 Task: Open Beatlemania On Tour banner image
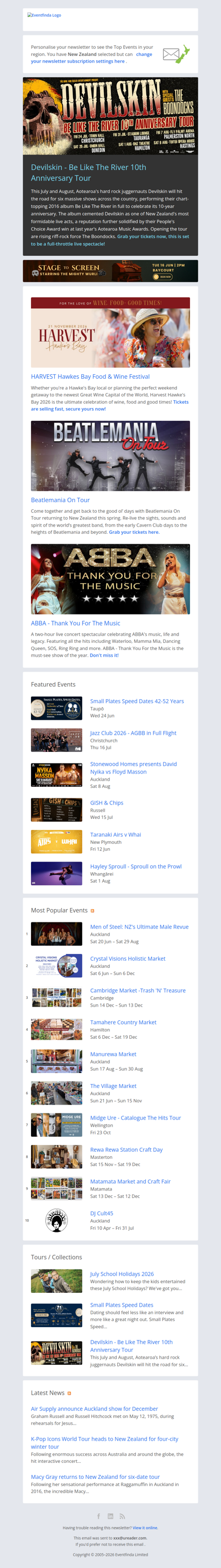tap(110, 456)
